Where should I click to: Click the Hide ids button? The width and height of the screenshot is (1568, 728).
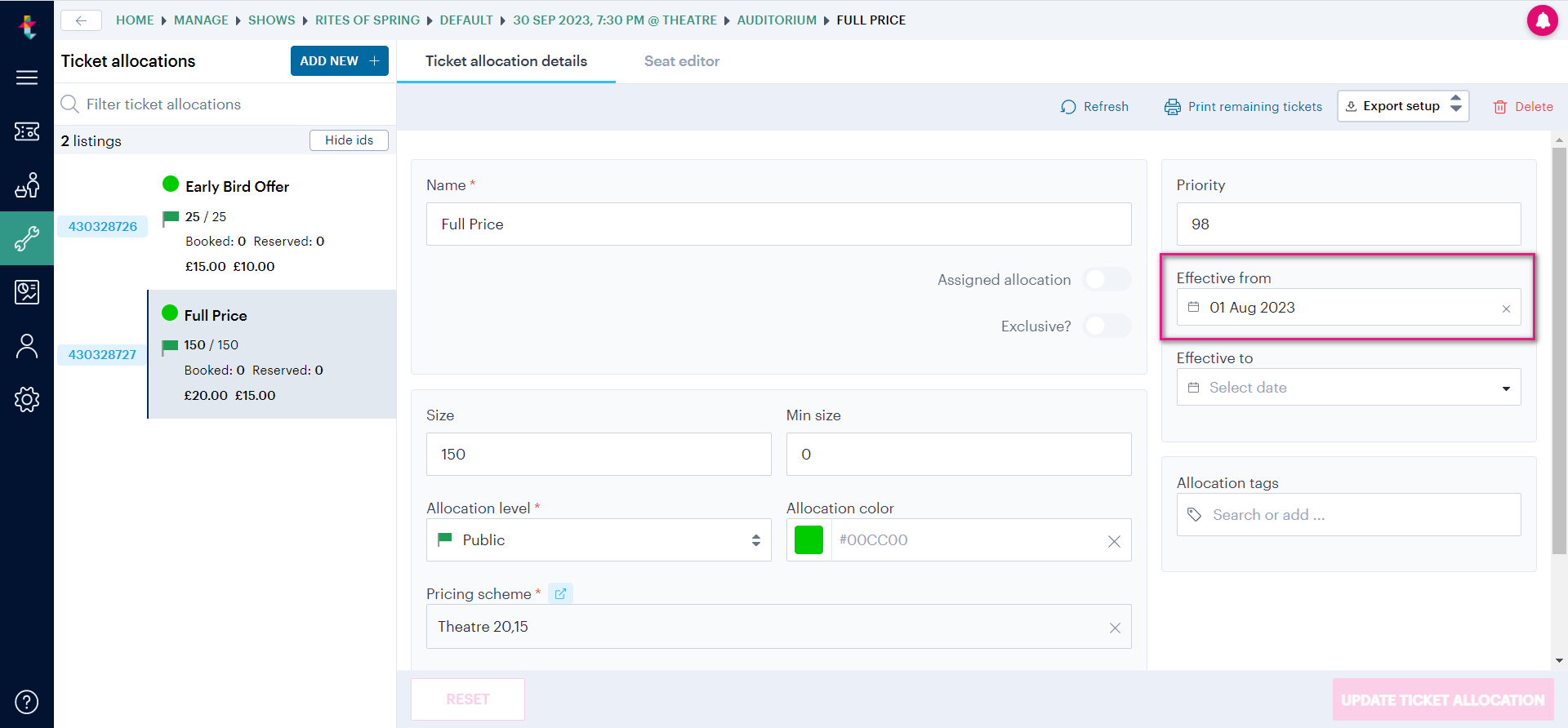pos(349,140)
